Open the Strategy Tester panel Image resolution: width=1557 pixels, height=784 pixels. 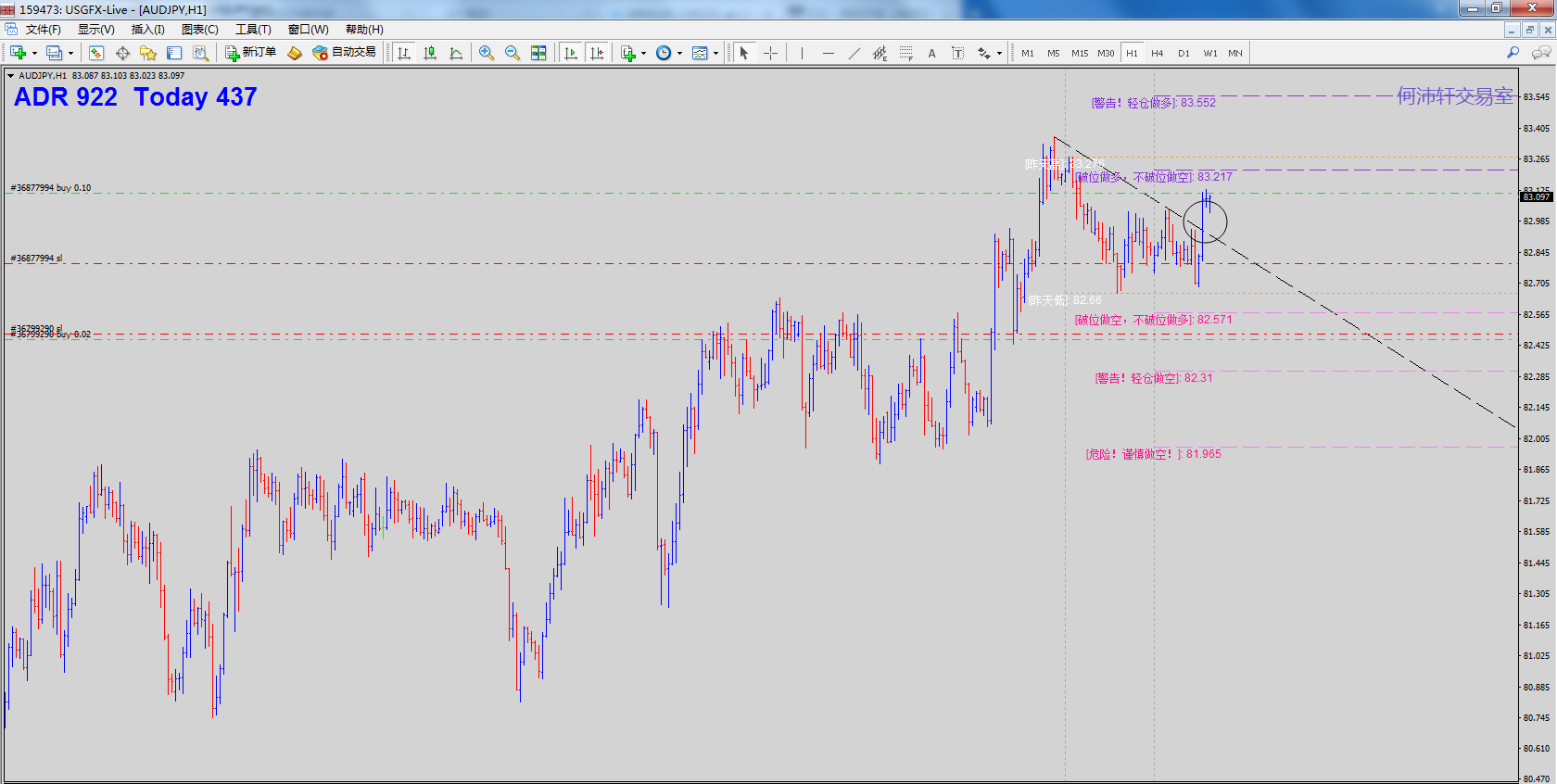(200, 53)
